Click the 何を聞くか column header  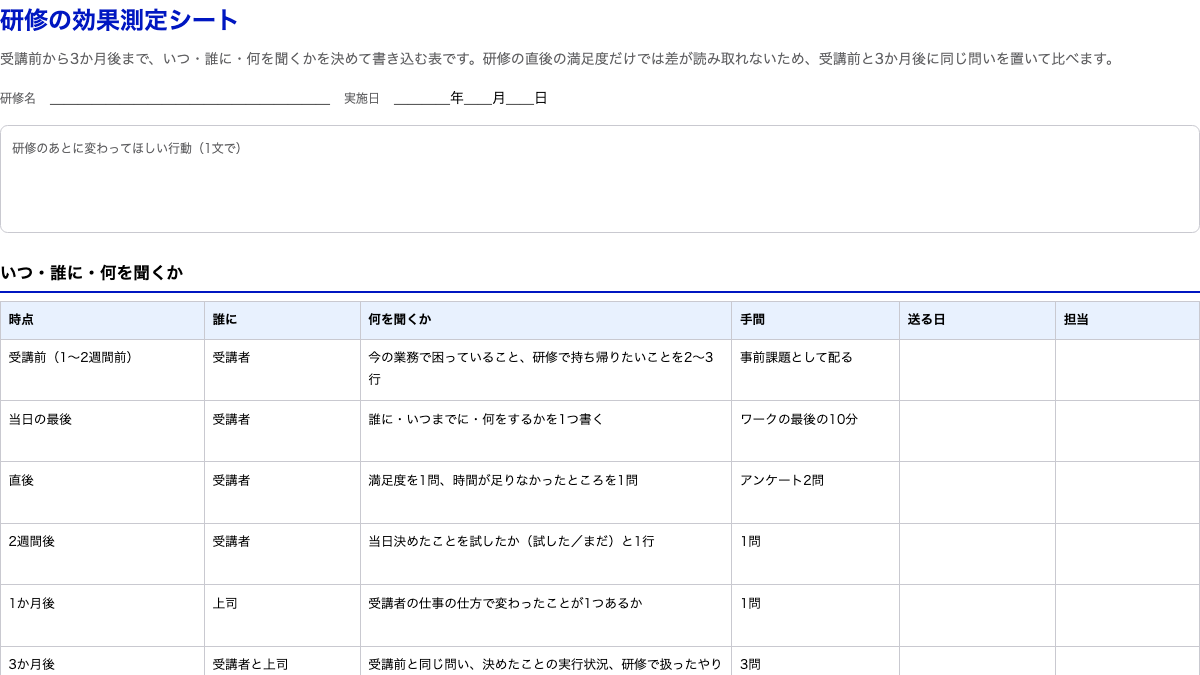tap(546, 320)
